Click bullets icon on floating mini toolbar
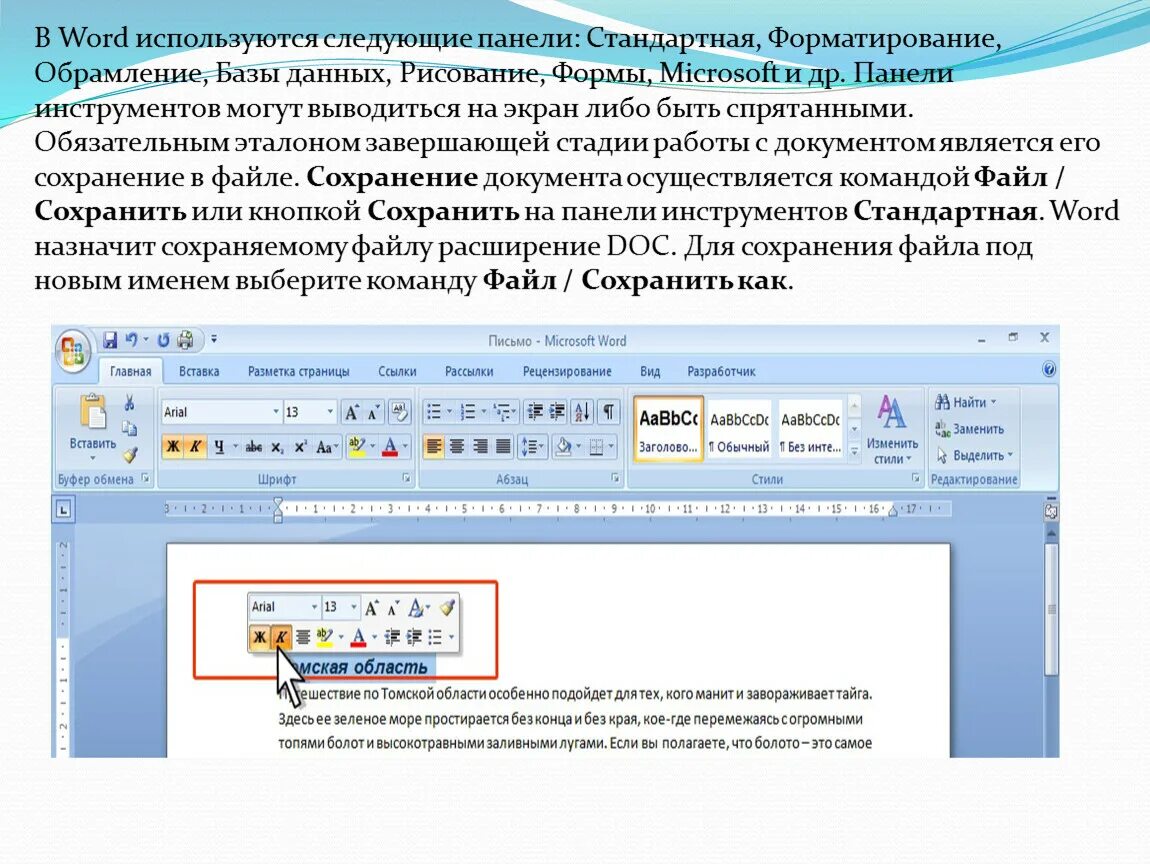 coord(435,637)
